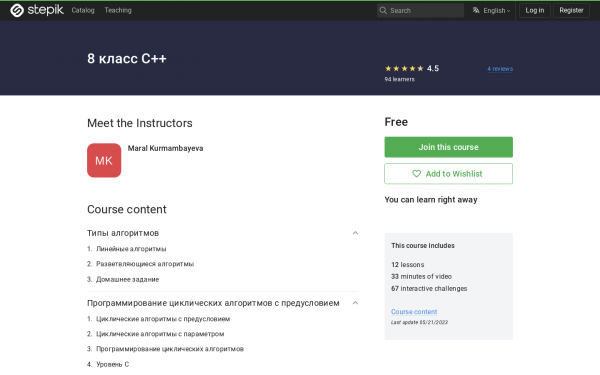Click the 94 learners text

(399, 79)
